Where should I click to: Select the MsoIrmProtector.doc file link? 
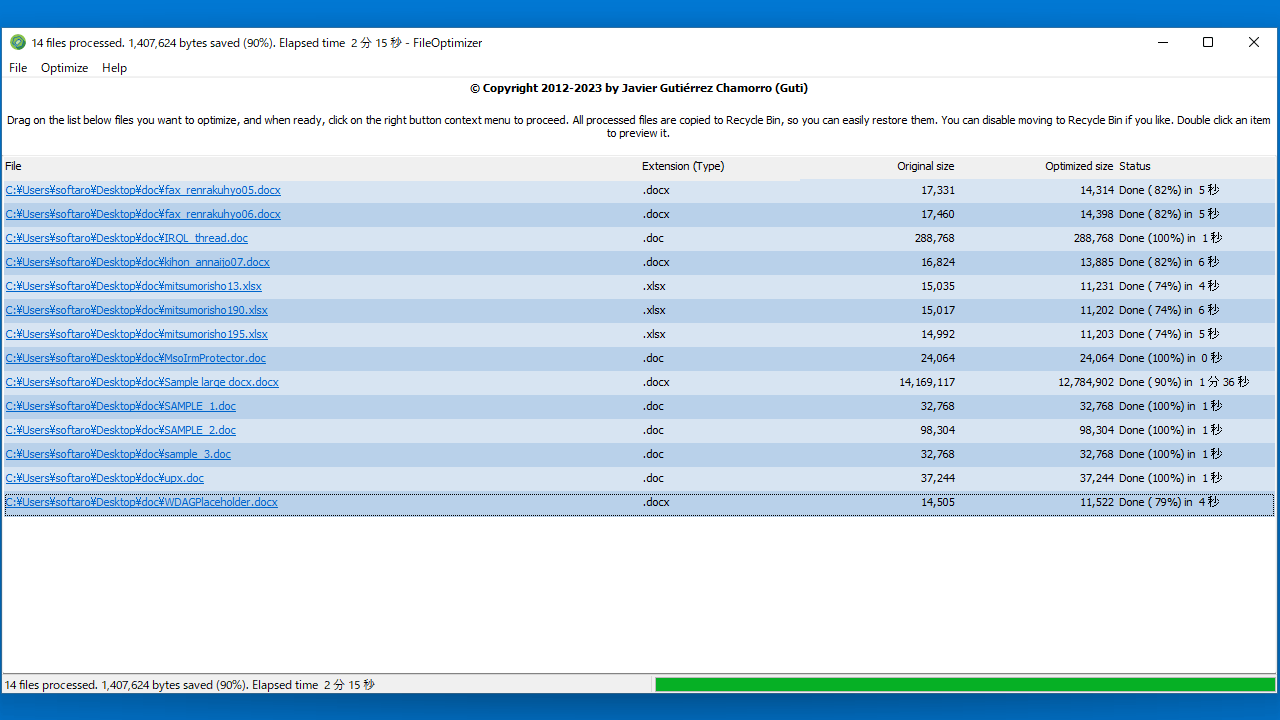pyautogui.click(x=136, y=358)
